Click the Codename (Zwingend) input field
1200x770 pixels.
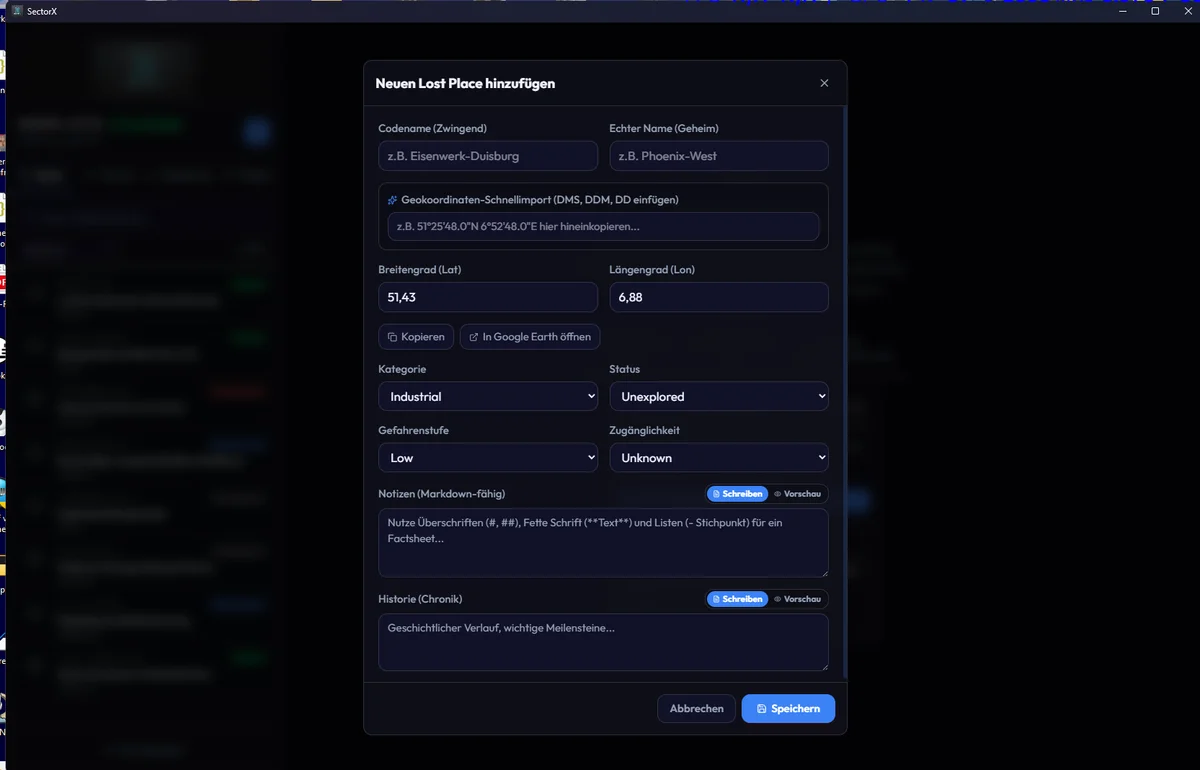coord(488,156)
